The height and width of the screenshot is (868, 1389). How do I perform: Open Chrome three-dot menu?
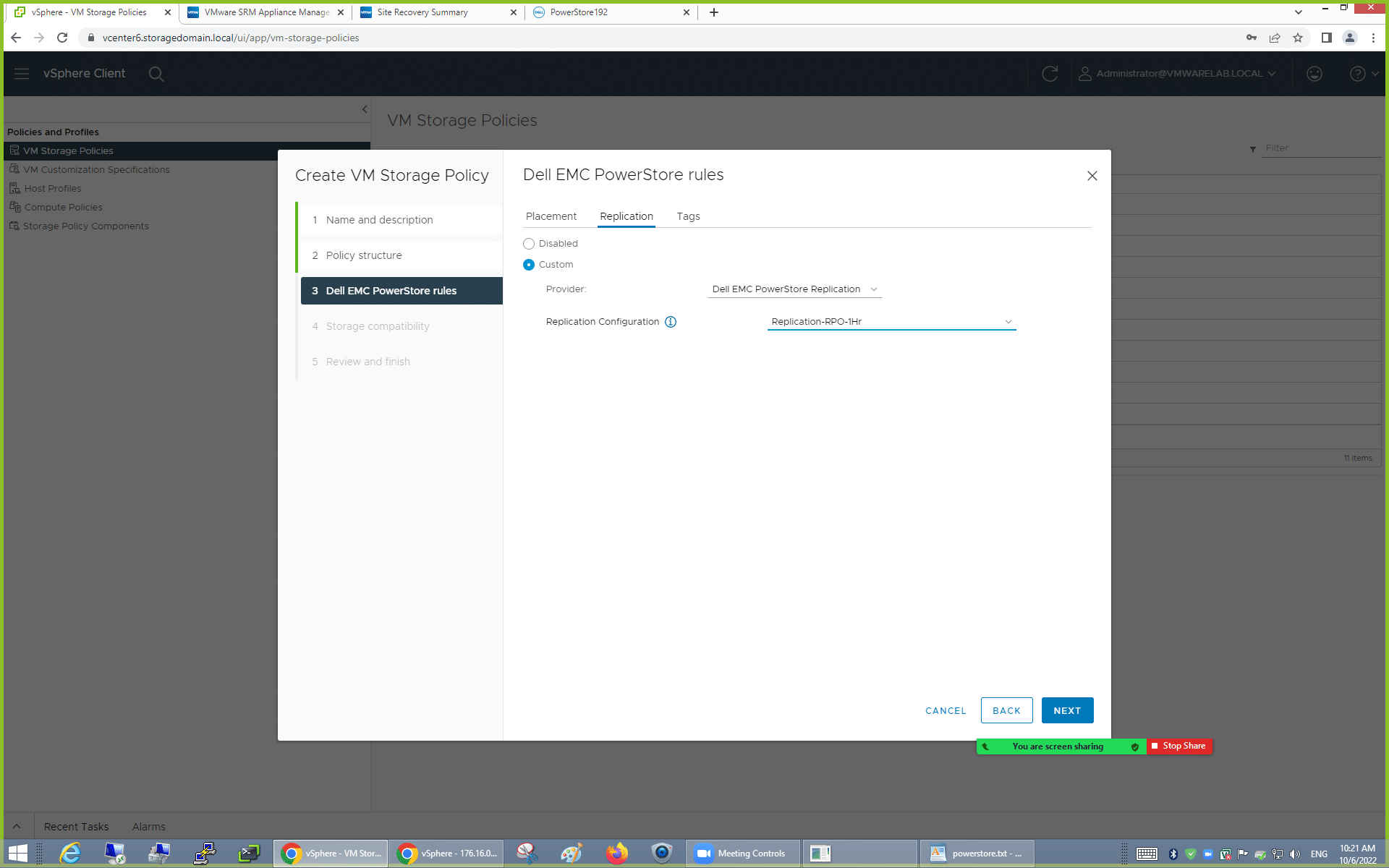(x=1373, y=38)
